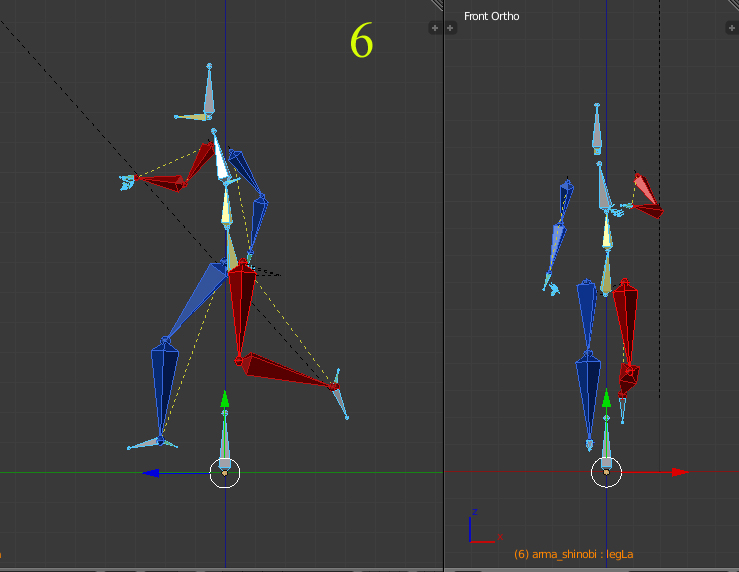739x572 pixels.
Task: Grab the red manipulator arrow in Front Ortho view
Action: pyautogui.click(x=680, y=472)
